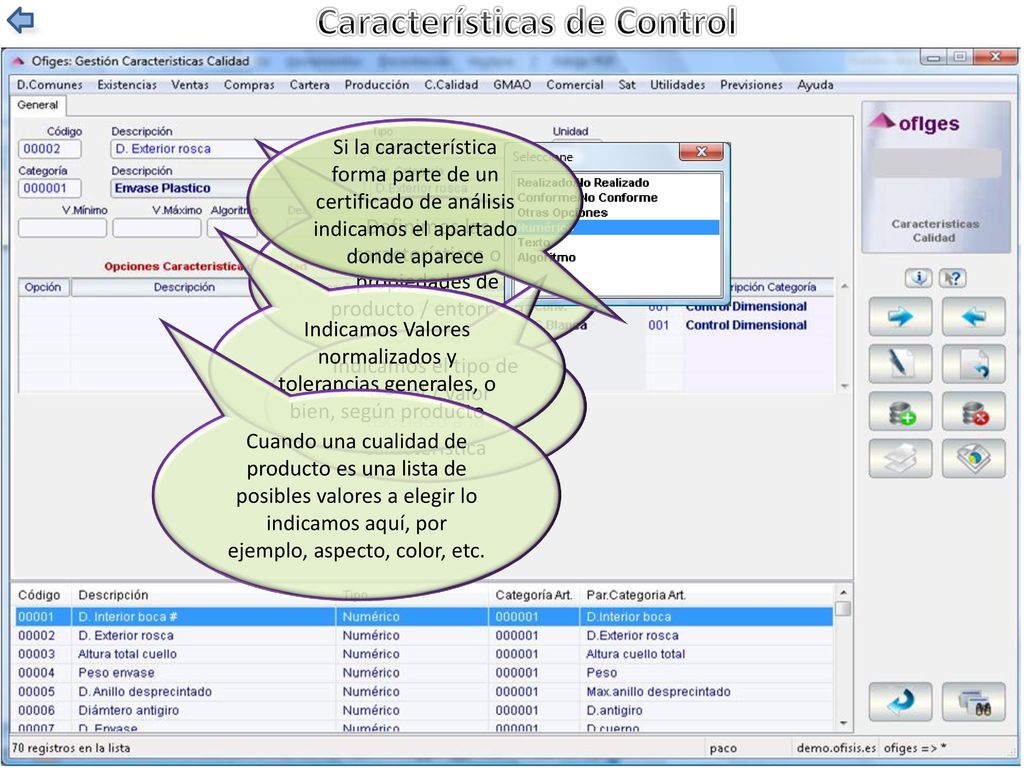
Task: Open the Utilidades menu
Action: 677,85
